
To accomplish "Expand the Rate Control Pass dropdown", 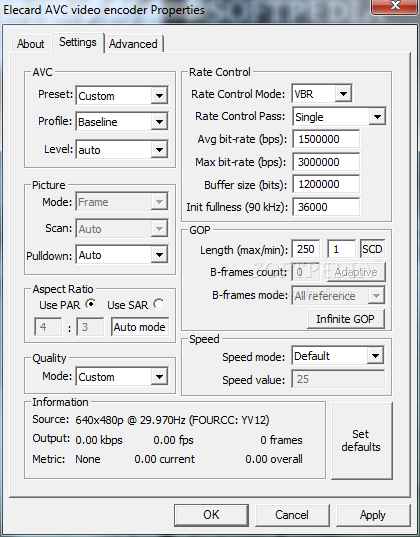I will click(339, 117).
